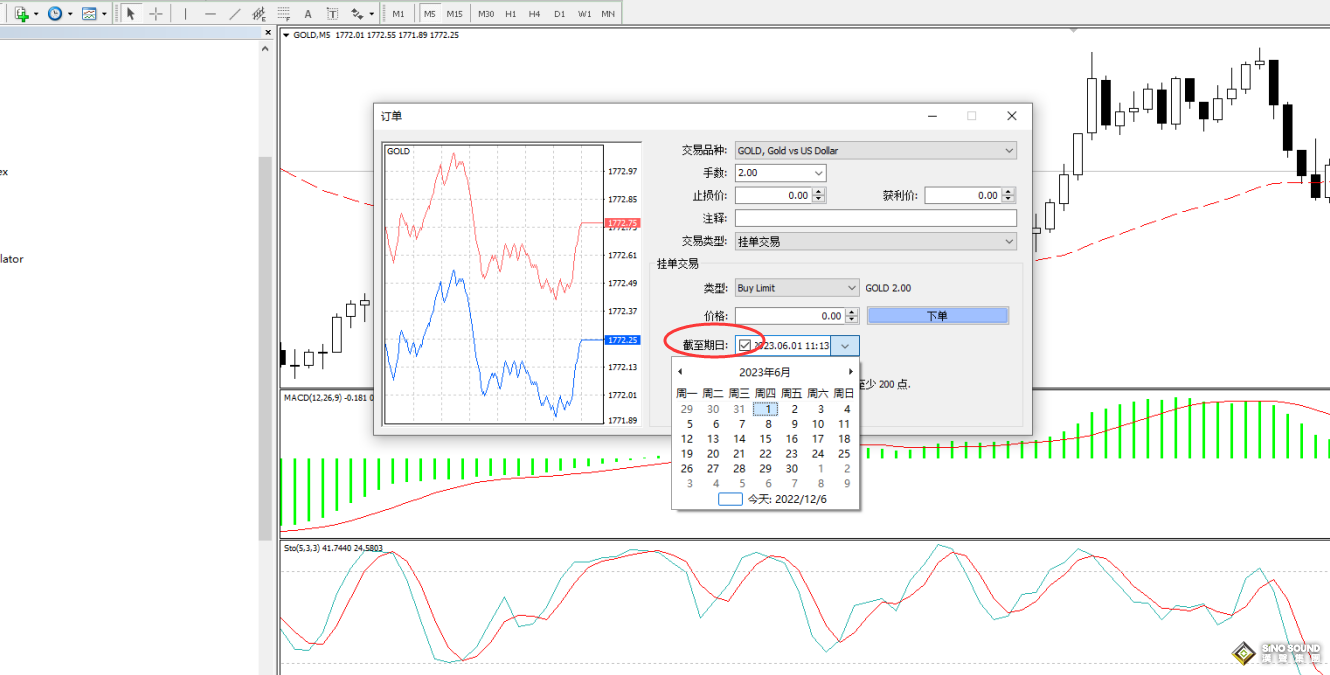This screenshot has height=675, width=1330.
Task: Go to next month in calendar
Action: [851, 372]
